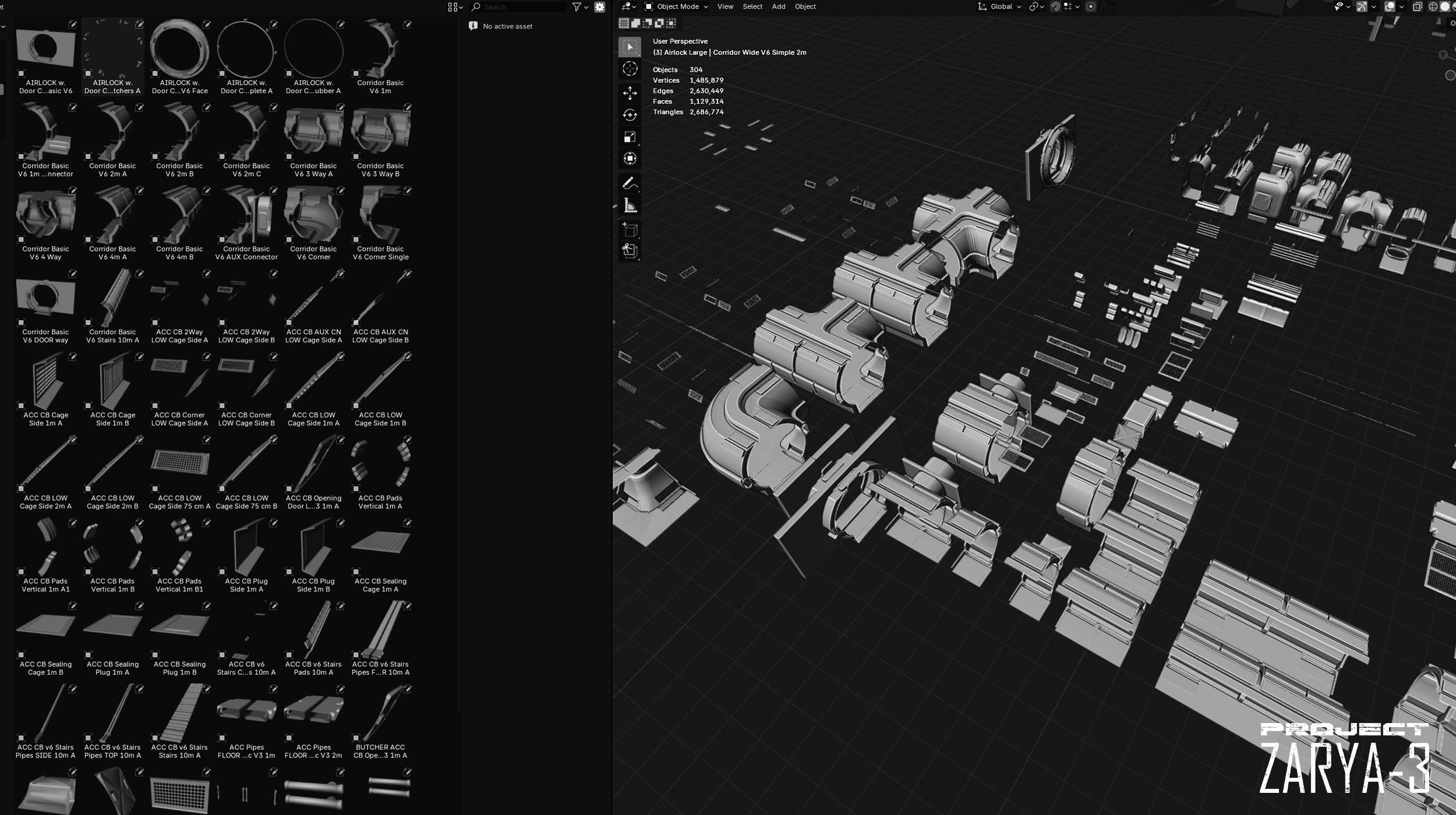Switch to wireframe viewport shading
1456x815 pixels.
[1433, 7]
